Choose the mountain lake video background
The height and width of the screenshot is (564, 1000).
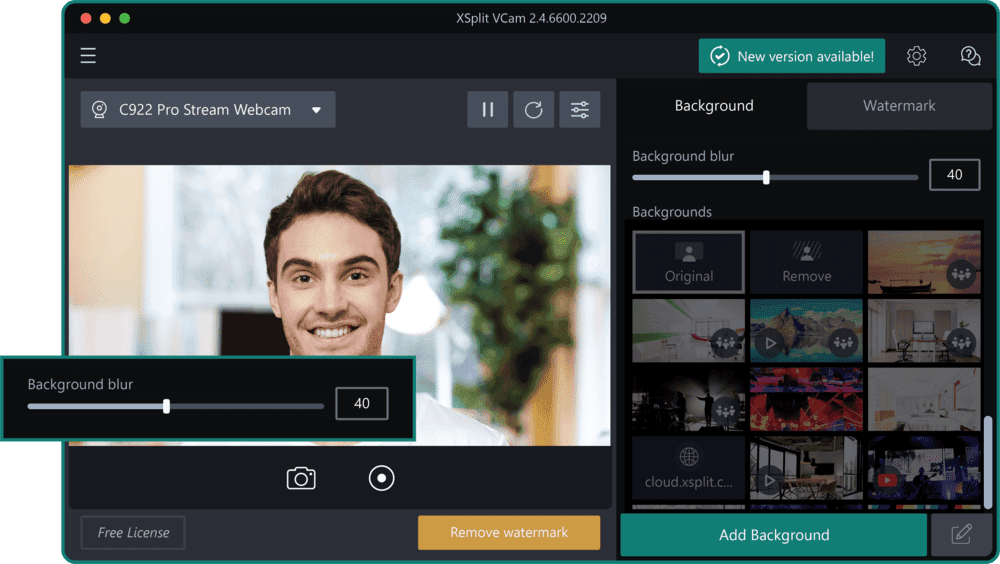click(806, 331)
